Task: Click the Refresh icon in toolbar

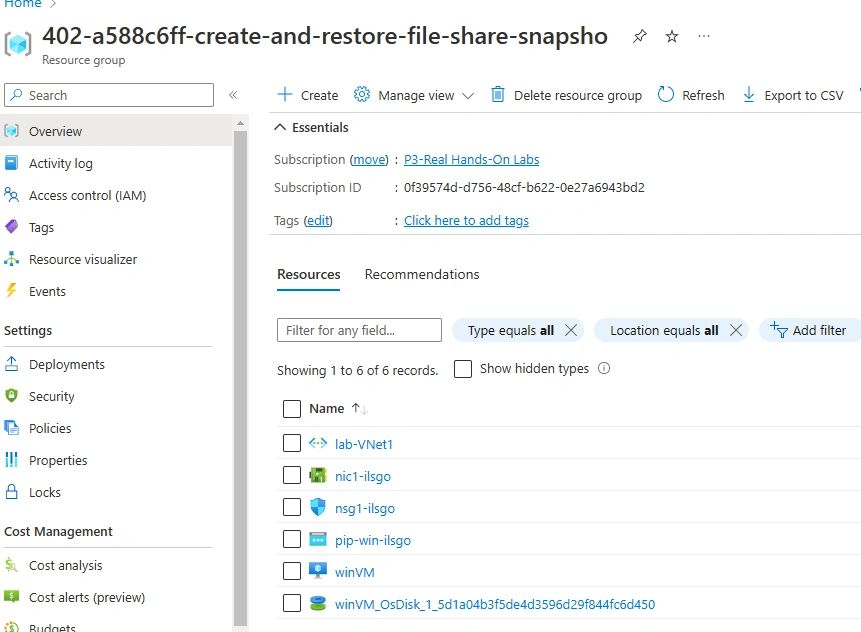Action: (666, 95)
